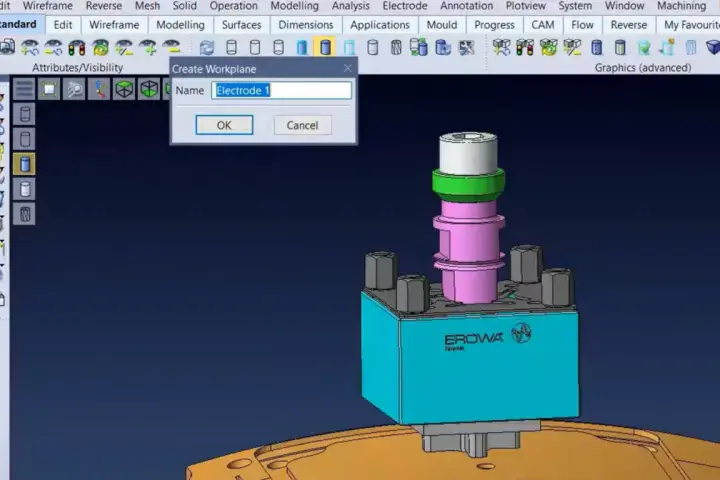Click the dark blue cube icon in ribbon
The image size is (720, 480).
[x=713, y=47]
